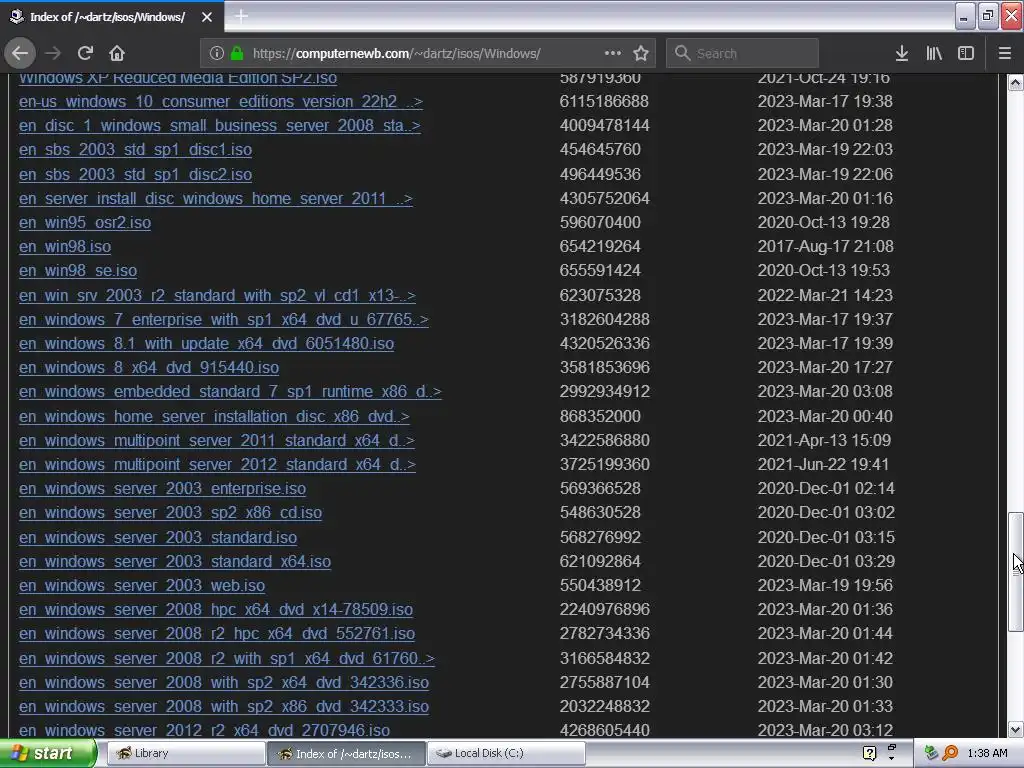The width and height of the screenshot is (1024, 768).
Task: View the green padlock connection details
Action: pyautogui.click(x=236, y=54)
